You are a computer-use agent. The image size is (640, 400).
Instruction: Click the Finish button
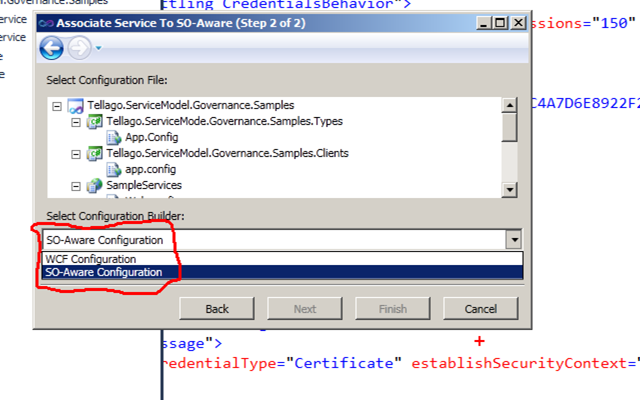(x=393, y=309)
